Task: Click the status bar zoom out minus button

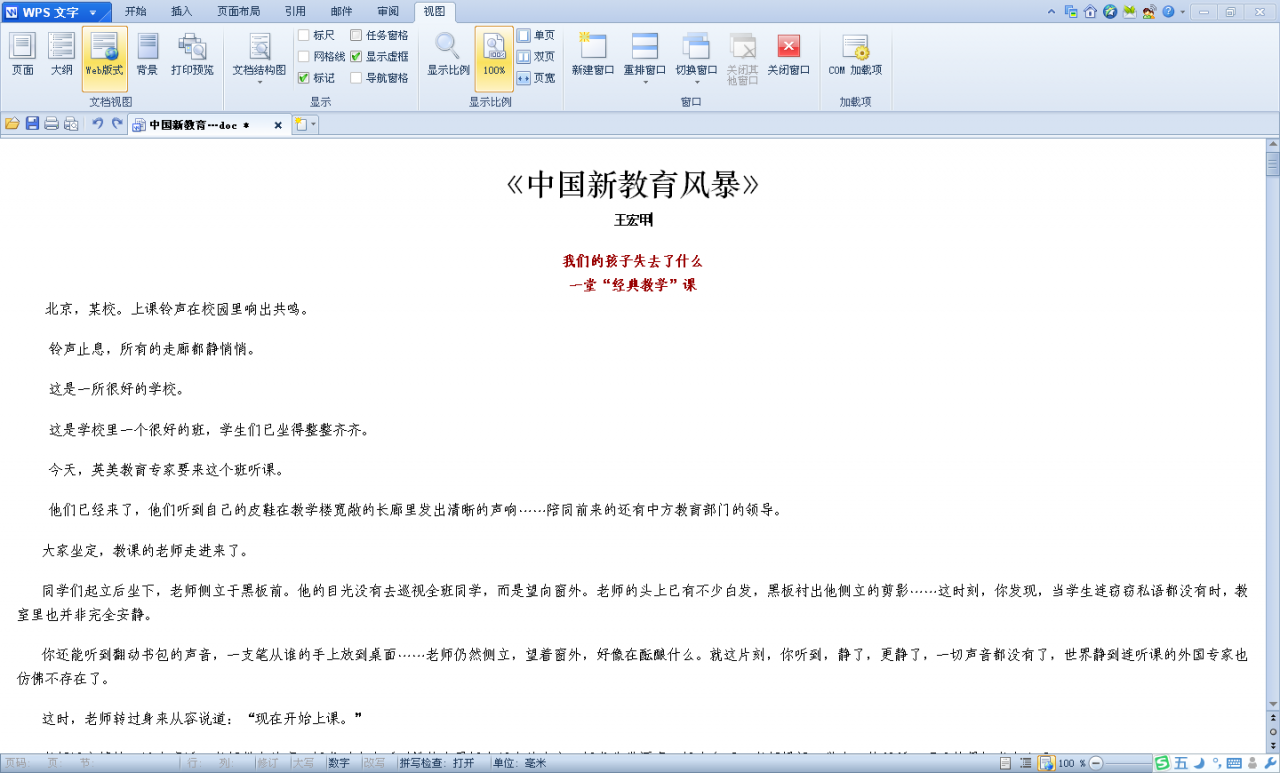Action: [x=1096, y=763]
